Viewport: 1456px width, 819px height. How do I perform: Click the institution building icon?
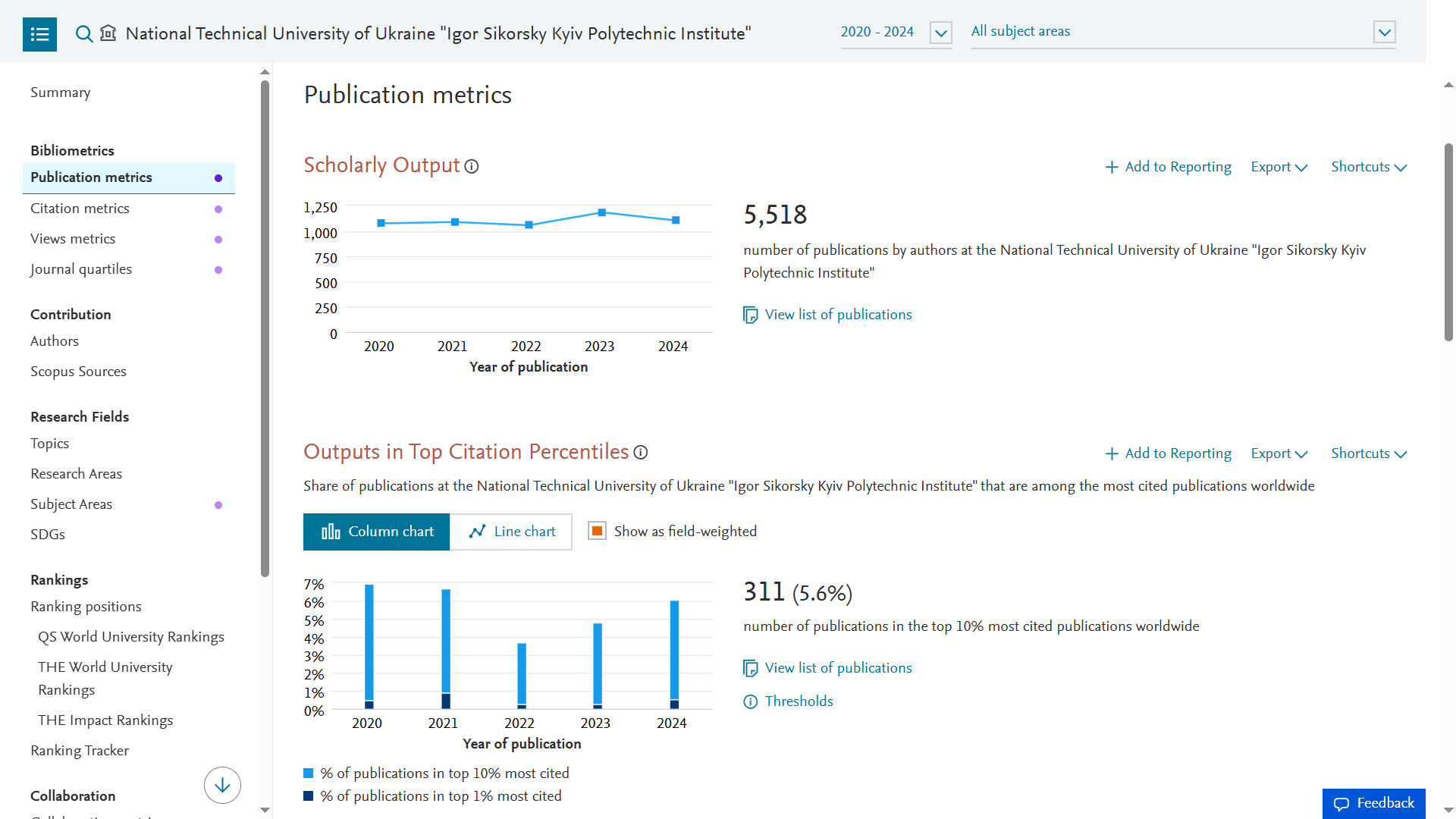tap(108, 33)
